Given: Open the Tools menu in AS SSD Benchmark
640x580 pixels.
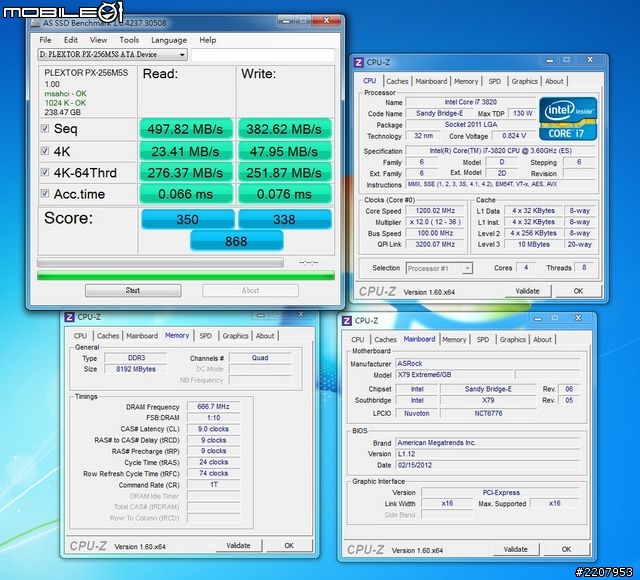Looking at the screenshot, I should click(129, 40).
